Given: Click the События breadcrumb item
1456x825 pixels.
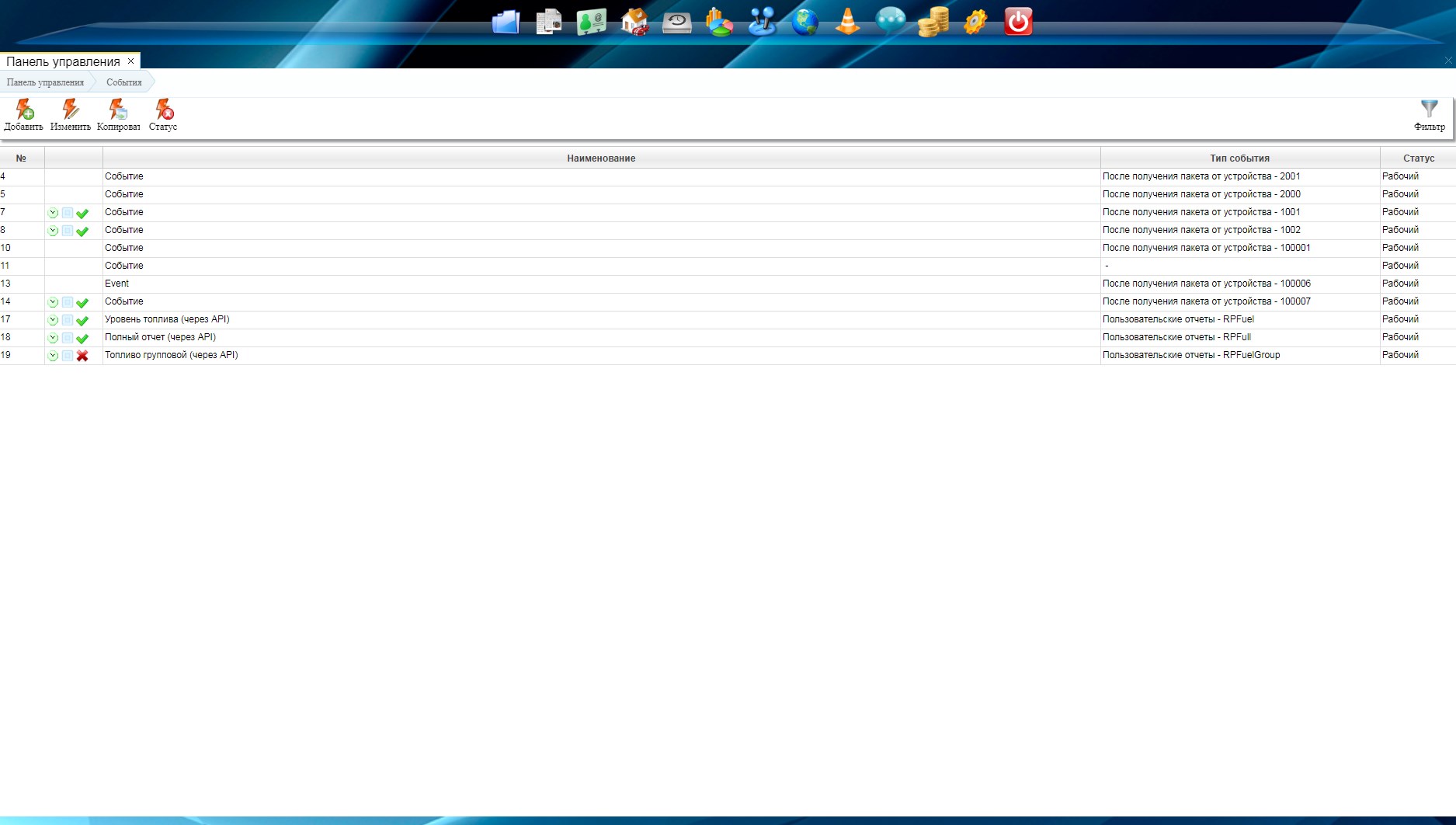Looking at the screenshot, I should tap(124, 82).
